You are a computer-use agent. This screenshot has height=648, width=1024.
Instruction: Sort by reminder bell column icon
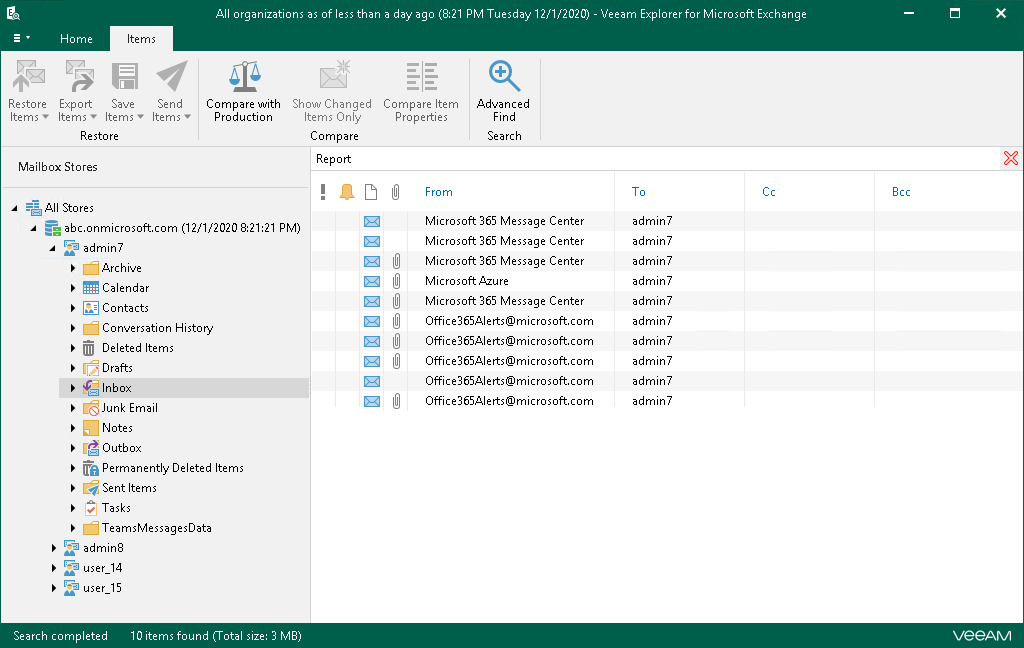click(x=347, y=192)
